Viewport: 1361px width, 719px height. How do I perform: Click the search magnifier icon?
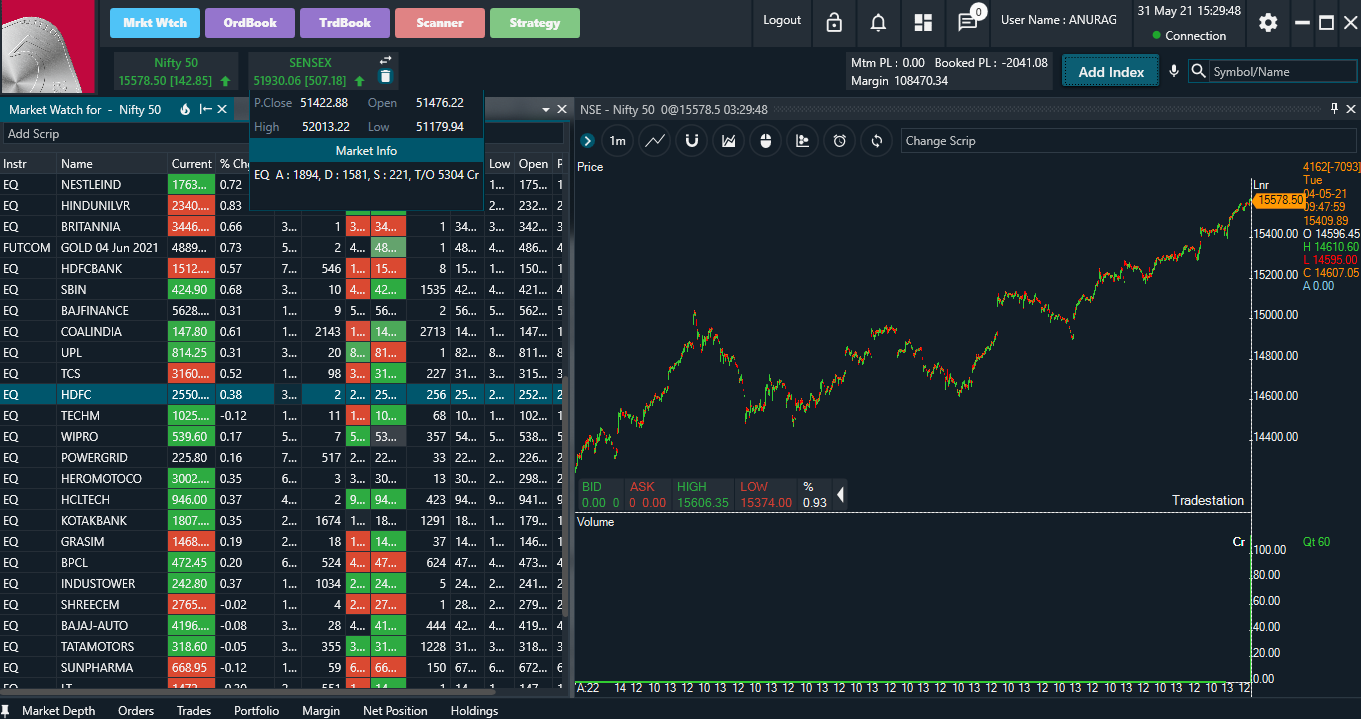pyautogui.click(x=1198, y=71)
